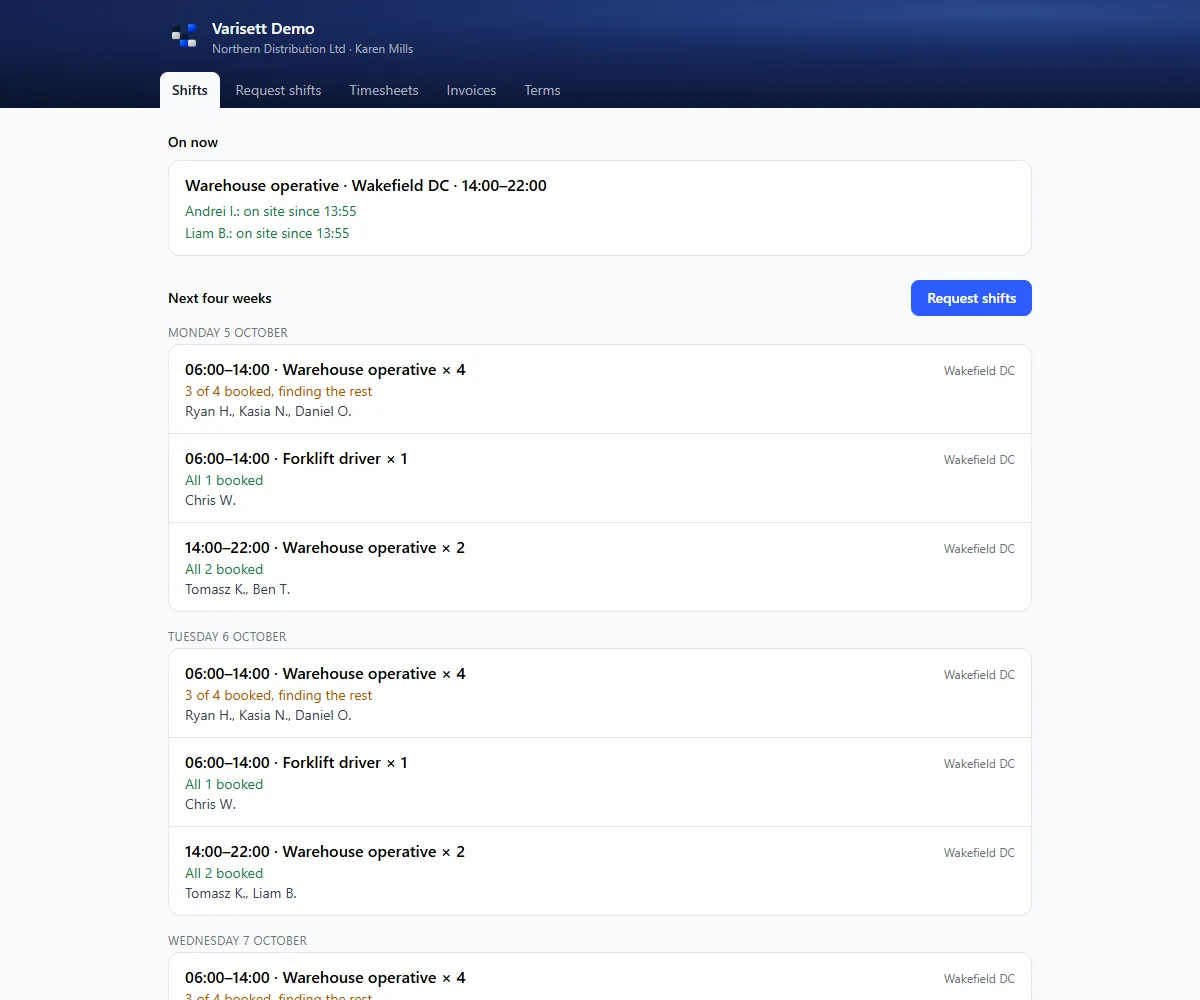Open Tuesday's 14:00–22:00 Warehouse operative × 2 shift
The width and height of the screenshot is (1200, 1000).
(600, 871)
